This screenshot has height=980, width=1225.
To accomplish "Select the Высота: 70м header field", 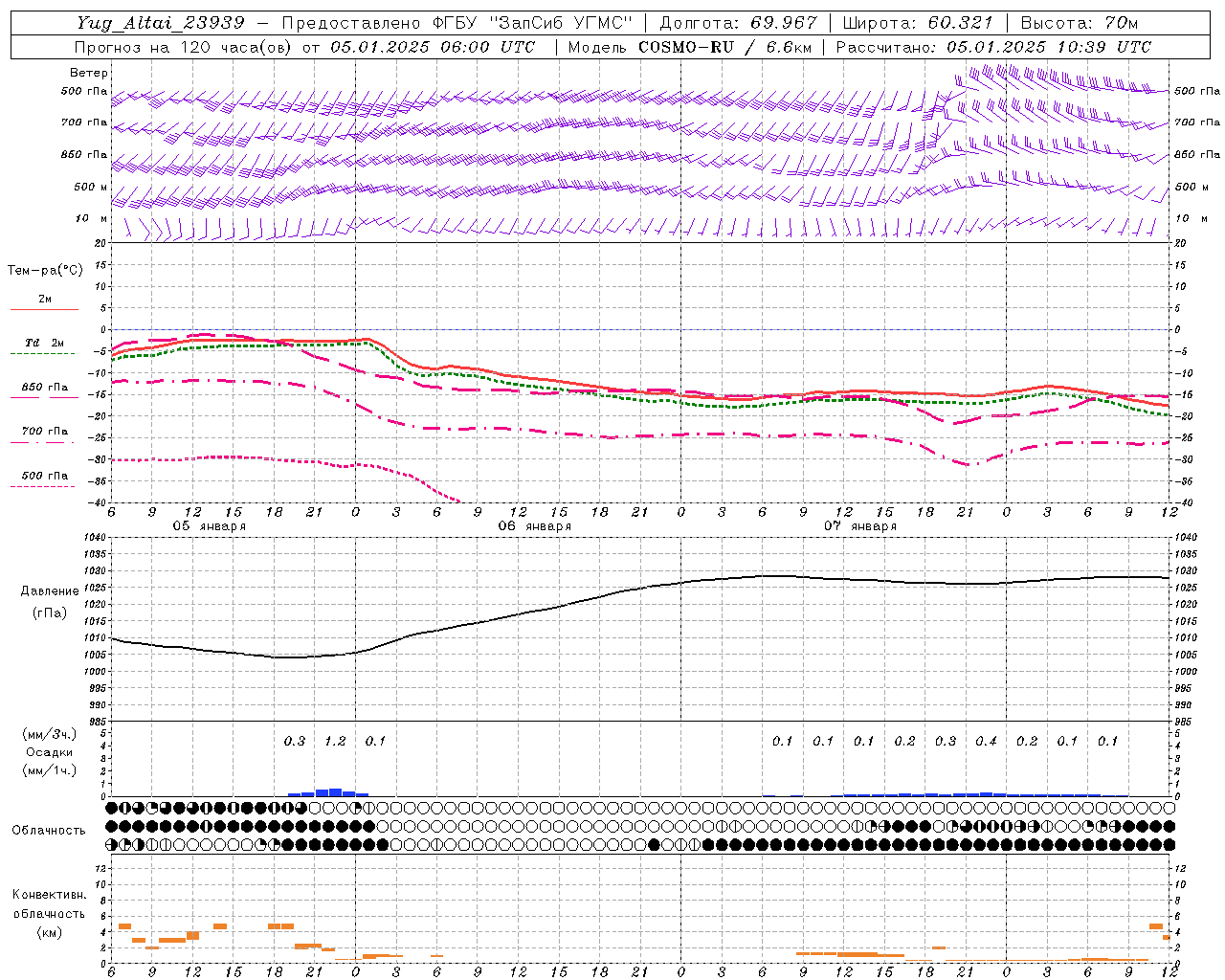I will [x=1080, y=23].
